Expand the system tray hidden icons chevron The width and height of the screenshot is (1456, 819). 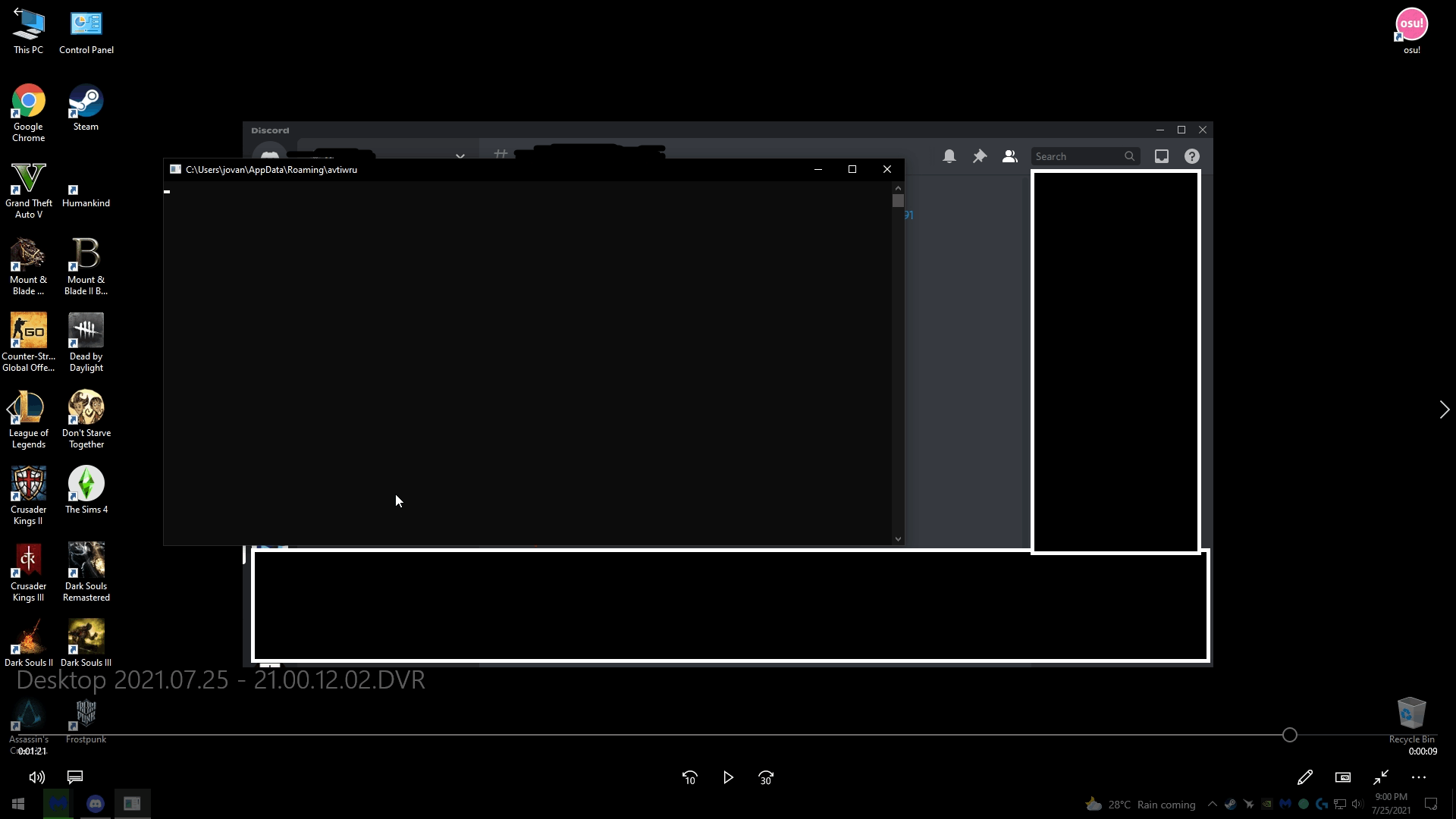[x=1212, y=805]
